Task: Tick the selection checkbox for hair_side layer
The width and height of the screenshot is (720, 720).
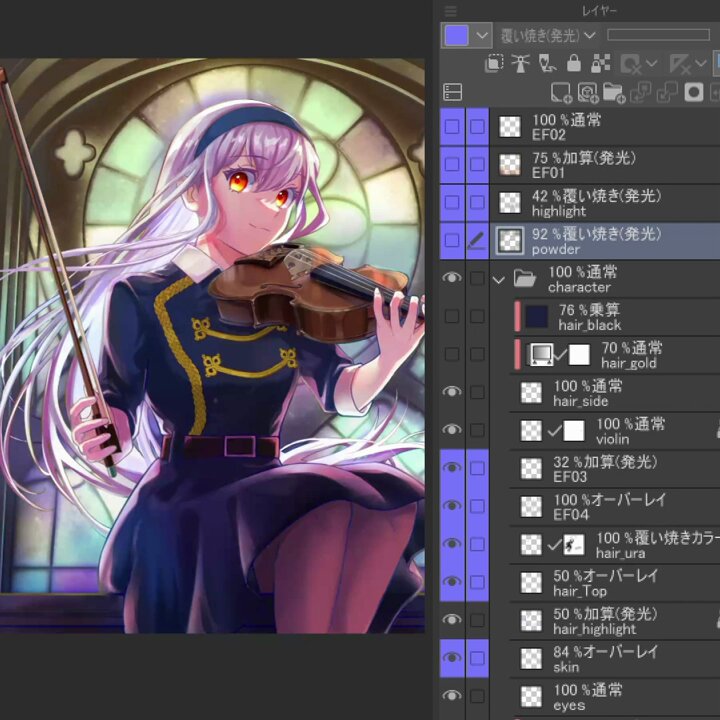Action: tap(477, 392)
